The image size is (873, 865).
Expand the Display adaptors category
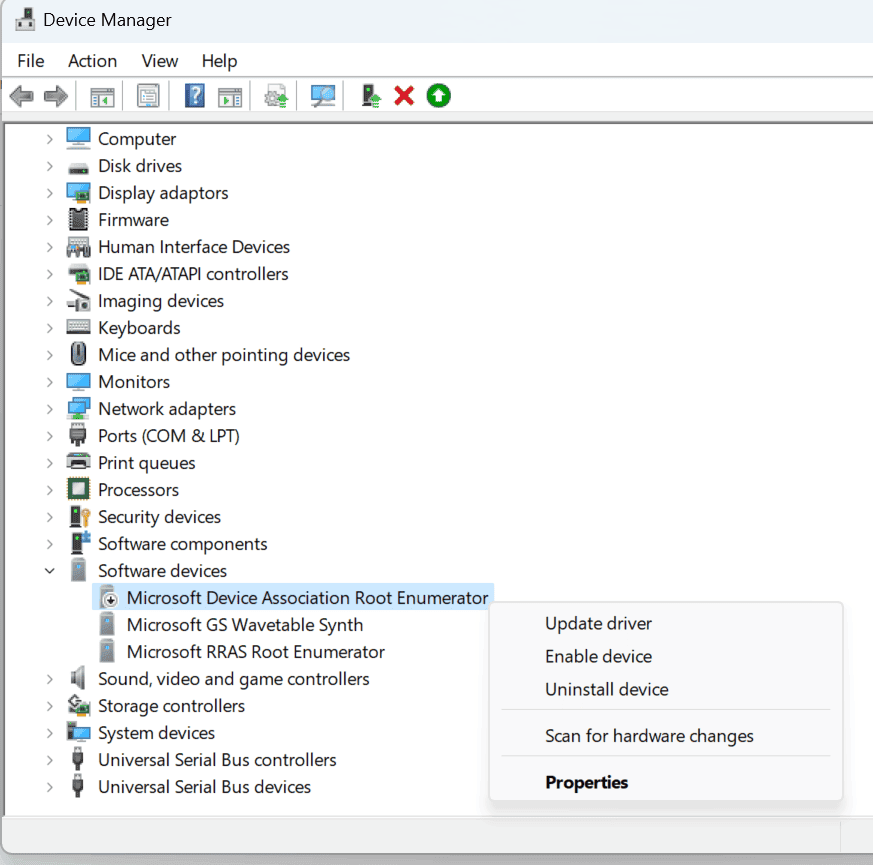click(49, 193)
